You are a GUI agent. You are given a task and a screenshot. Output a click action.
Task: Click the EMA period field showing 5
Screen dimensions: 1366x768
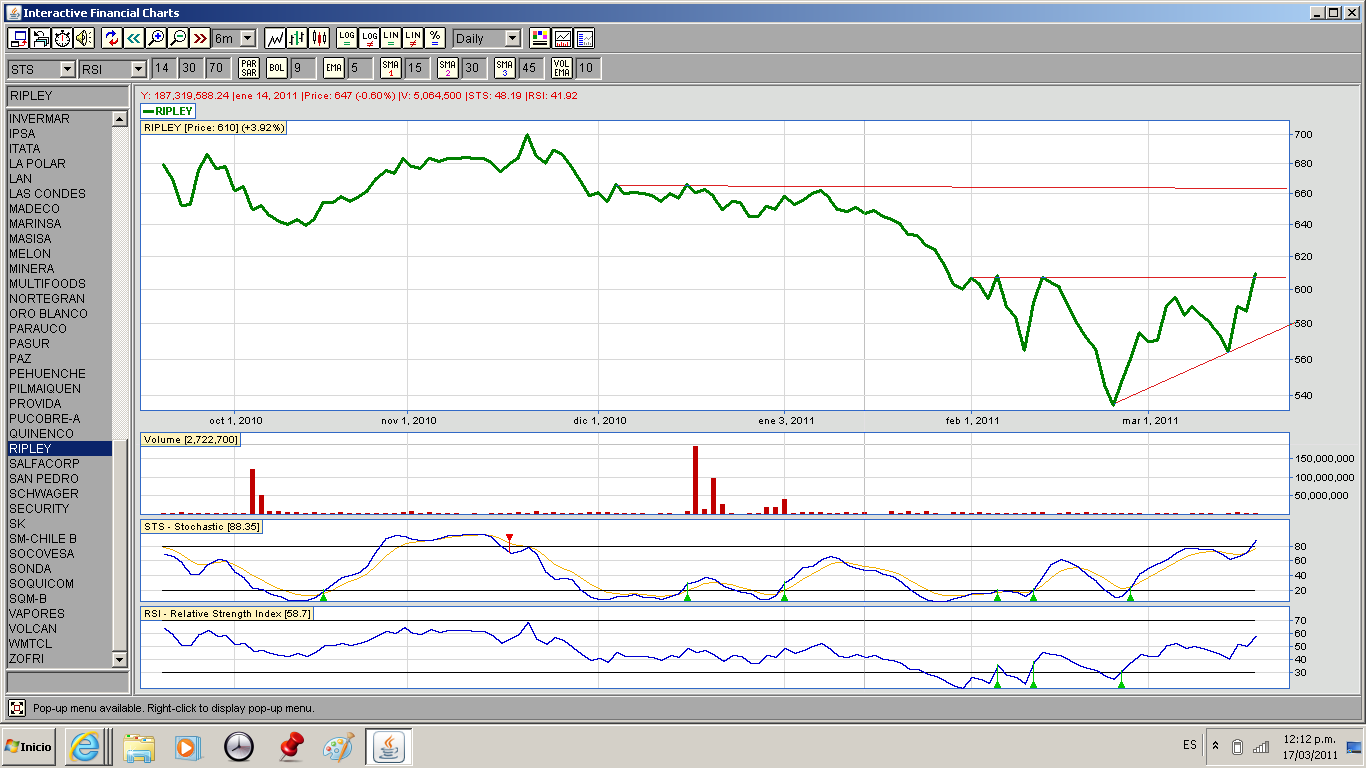pos(359,68)
